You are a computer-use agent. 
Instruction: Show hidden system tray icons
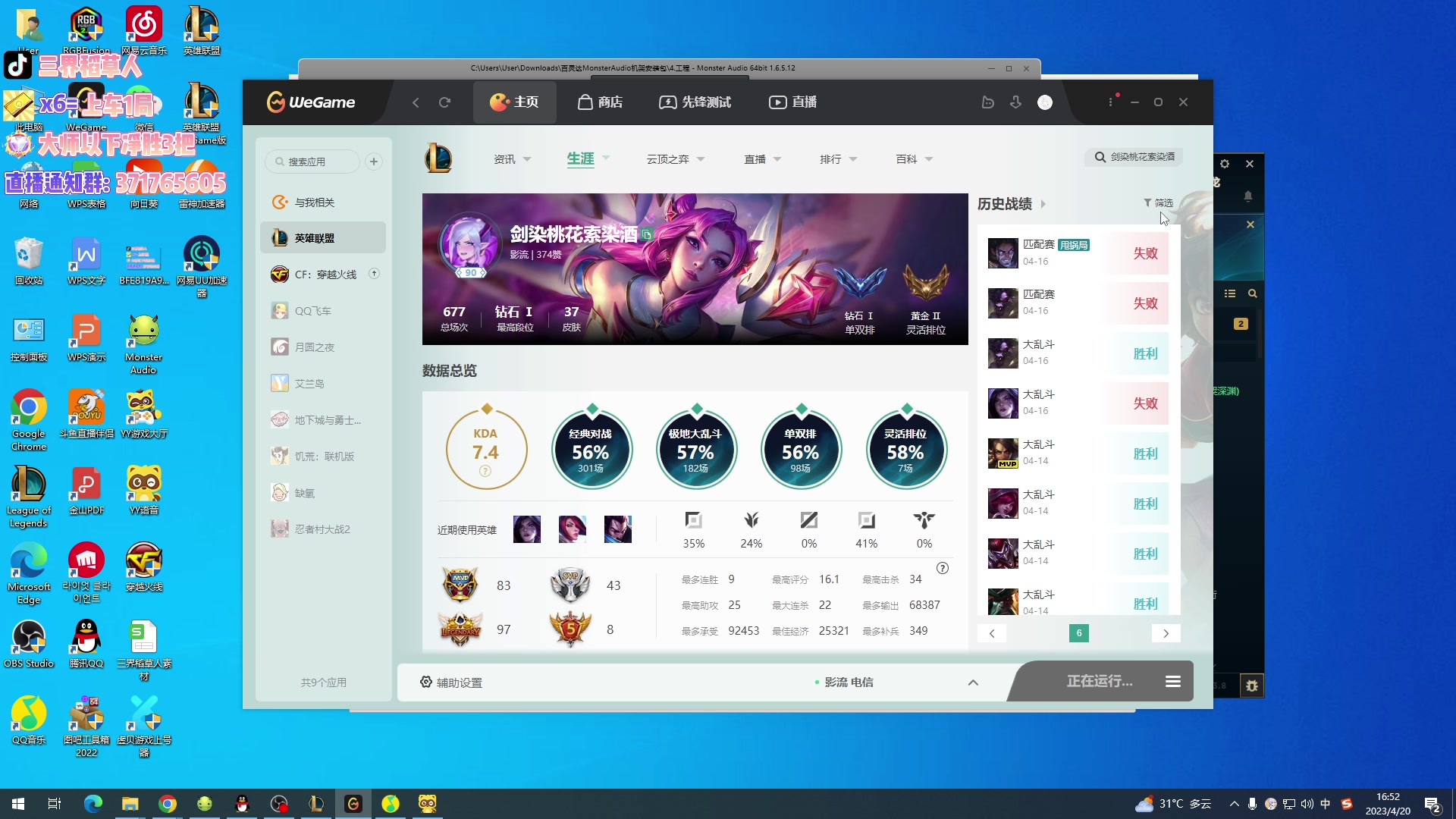[1235, 804]
